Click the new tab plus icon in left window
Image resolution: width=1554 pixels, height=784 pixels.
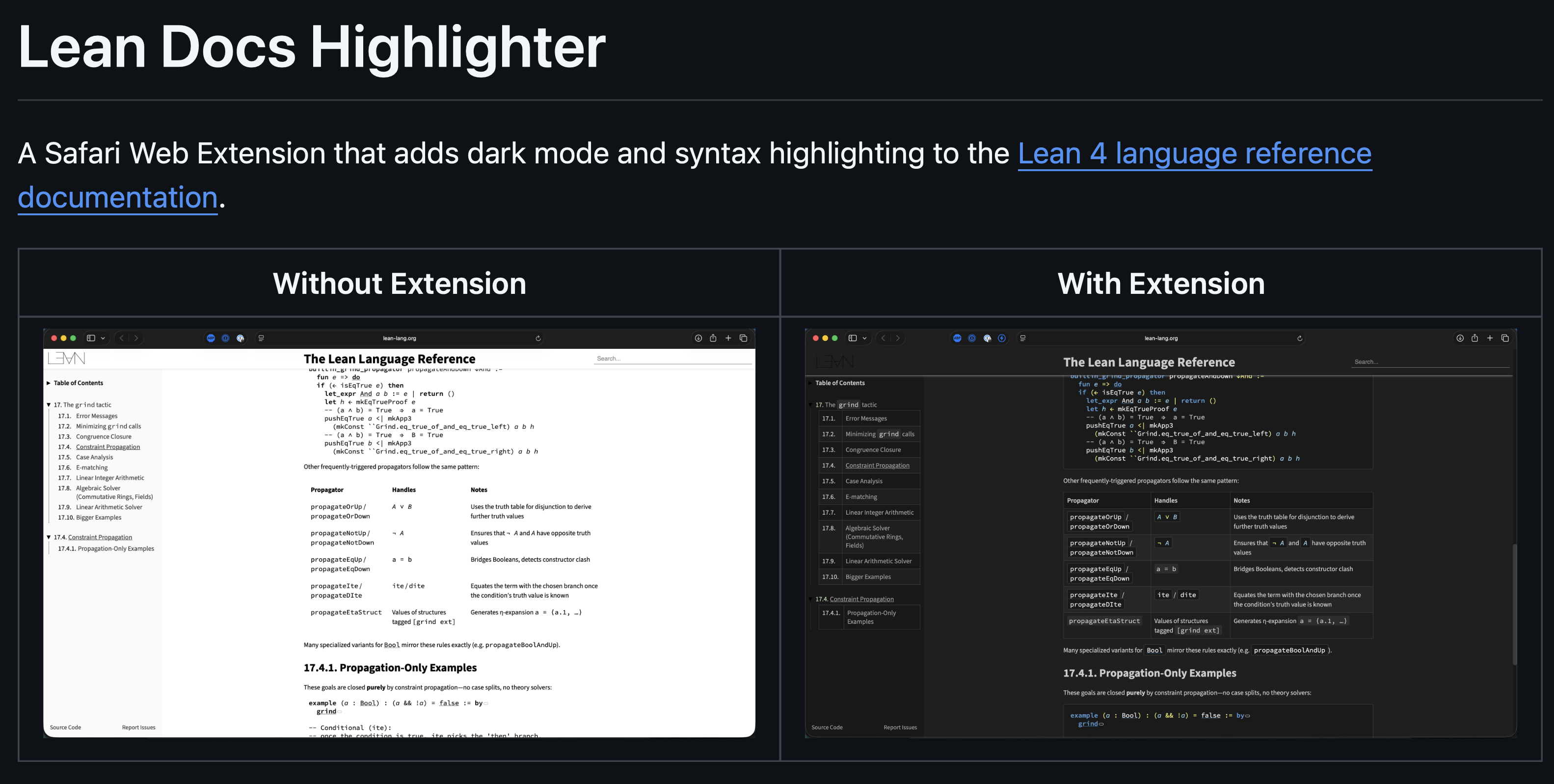[x=728, y=339]
